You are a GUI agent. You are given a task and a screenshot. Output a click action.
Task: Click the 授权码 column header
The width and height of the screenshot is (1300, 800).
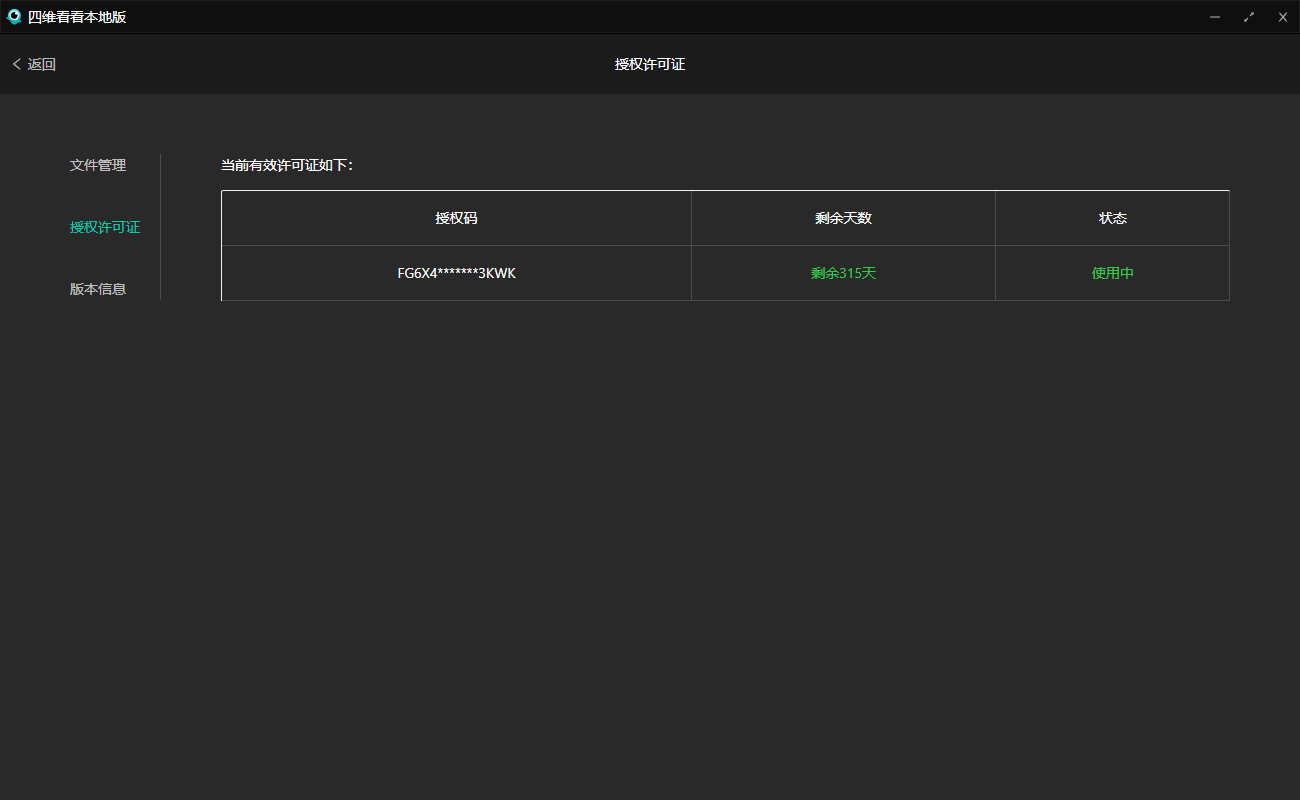pos(456,218)
